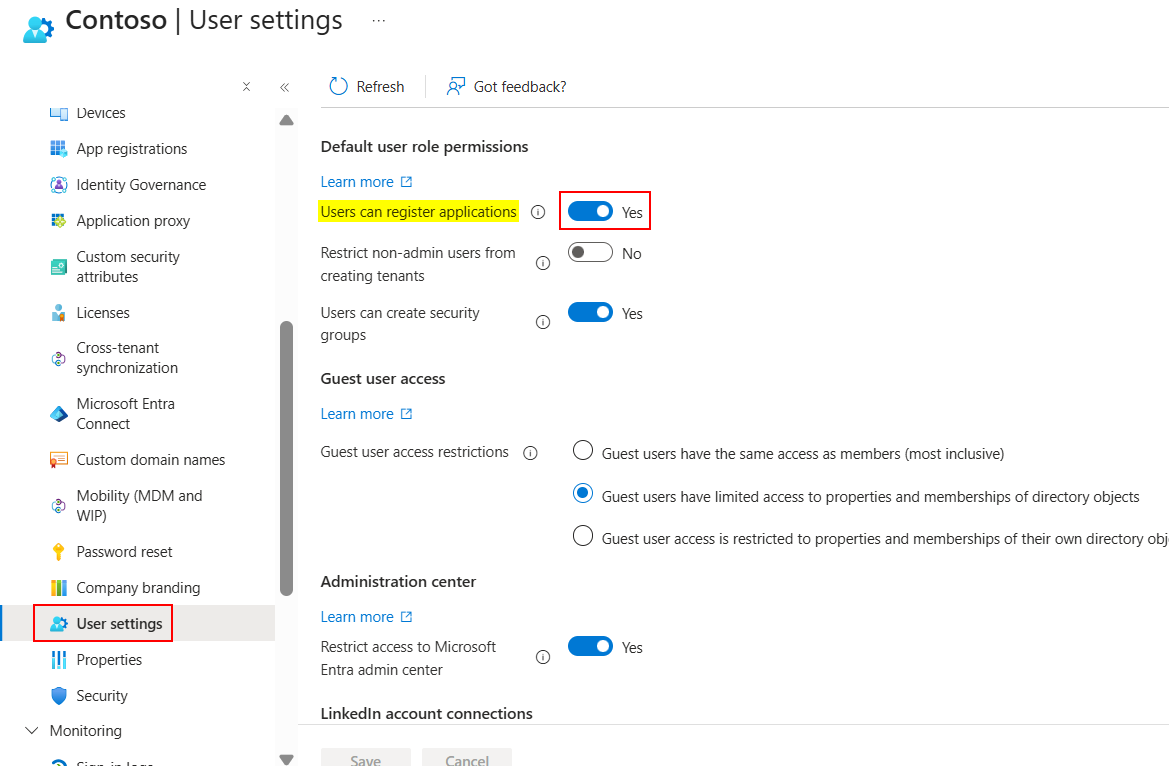This screenshot has width=1169, height=766.
Task: Click the User settings gear-person icon
Action: tap(58, 624)
